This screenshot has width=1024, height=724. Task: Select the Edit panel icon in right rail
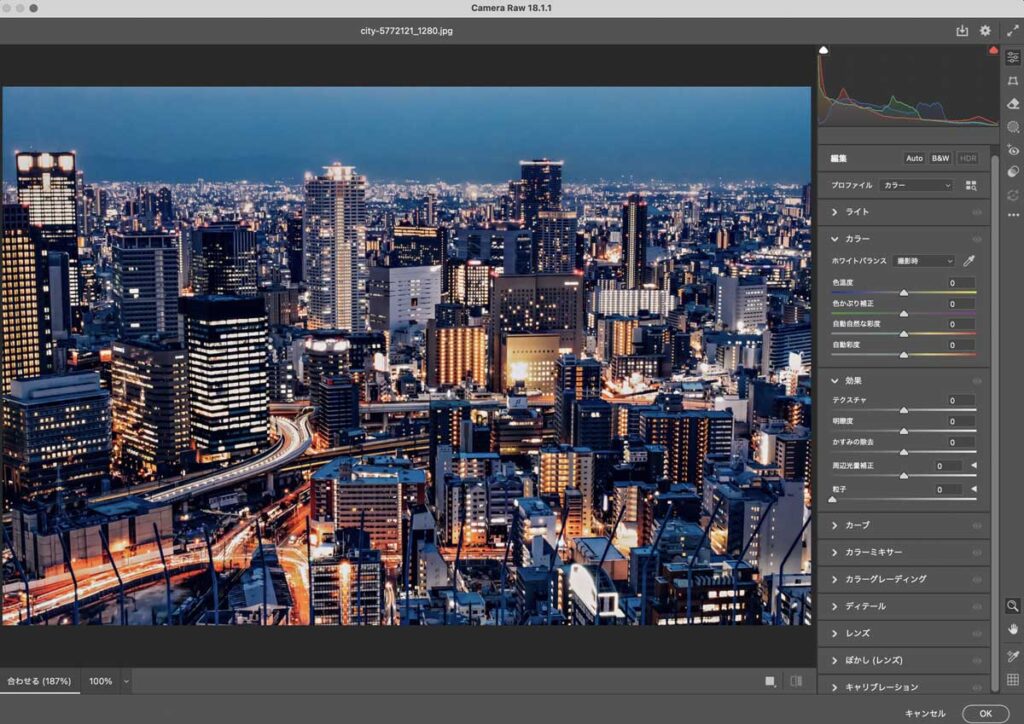(x=1013, y=57)
